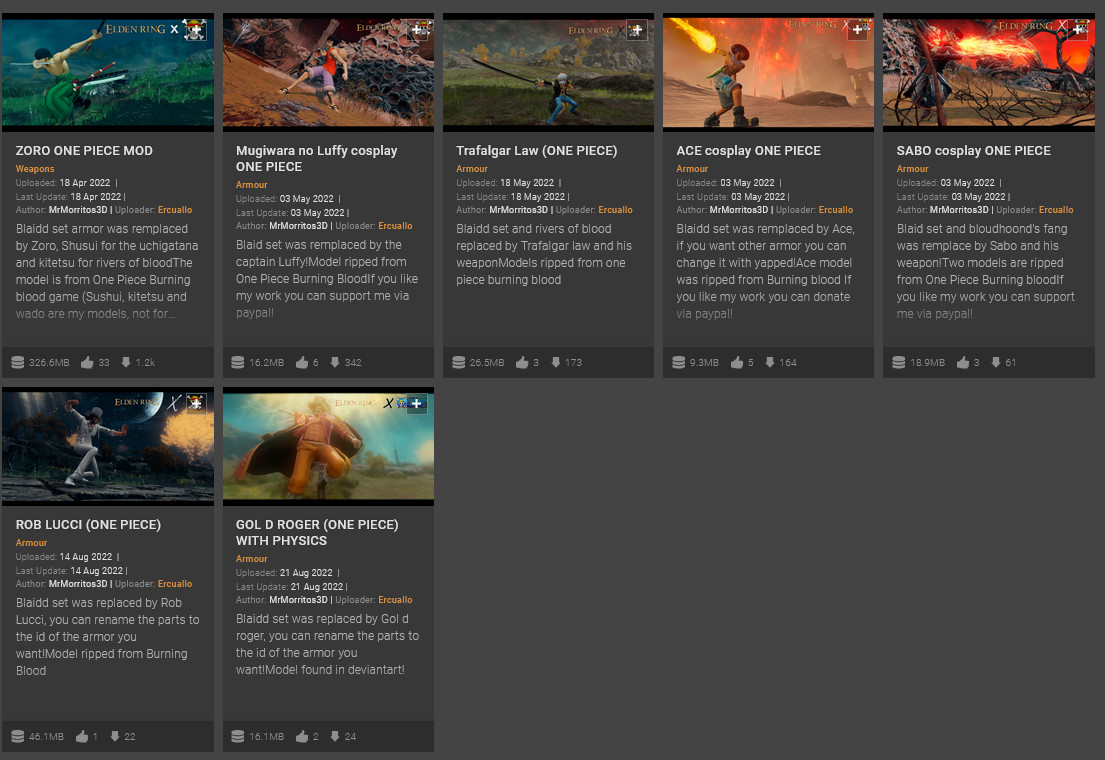Open the ZORO ONE PIECE MOD title link

point(84,151)
